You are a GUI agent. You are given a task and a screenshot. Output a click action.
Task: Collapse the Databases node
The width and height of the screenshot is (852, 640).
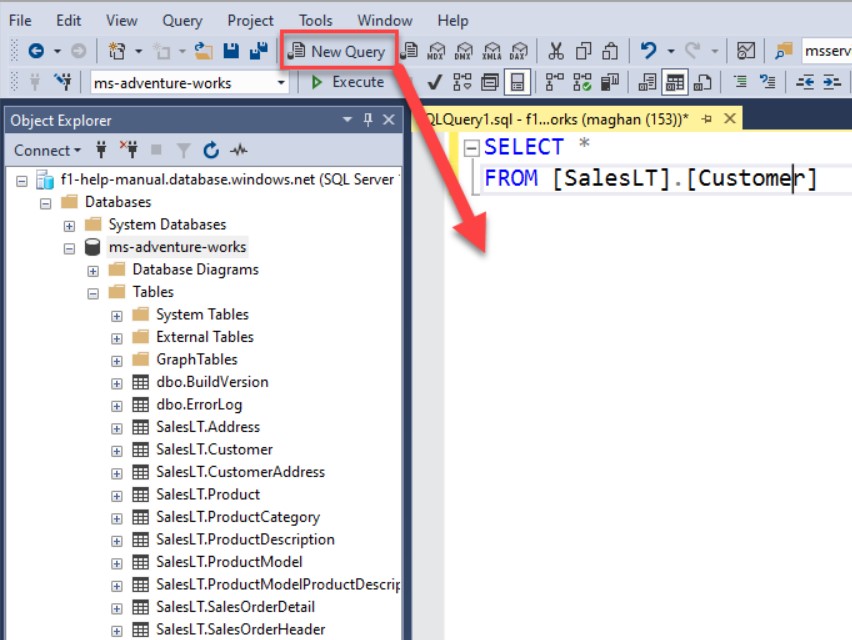pyautogui.click(x=46, y=203)
